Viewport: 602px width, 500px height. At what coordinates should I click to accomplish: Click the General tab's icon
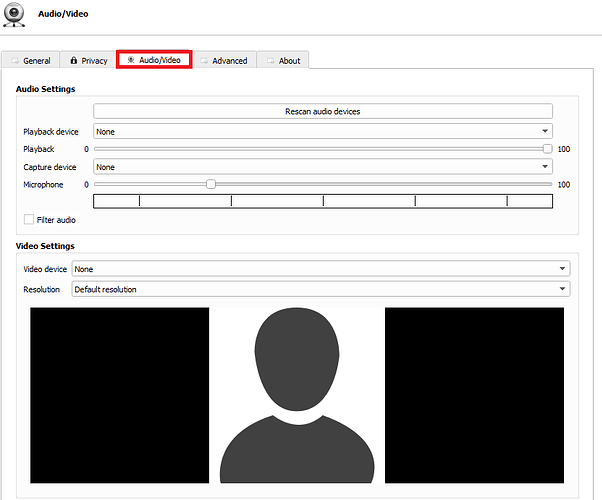click(x=14, y=61)
